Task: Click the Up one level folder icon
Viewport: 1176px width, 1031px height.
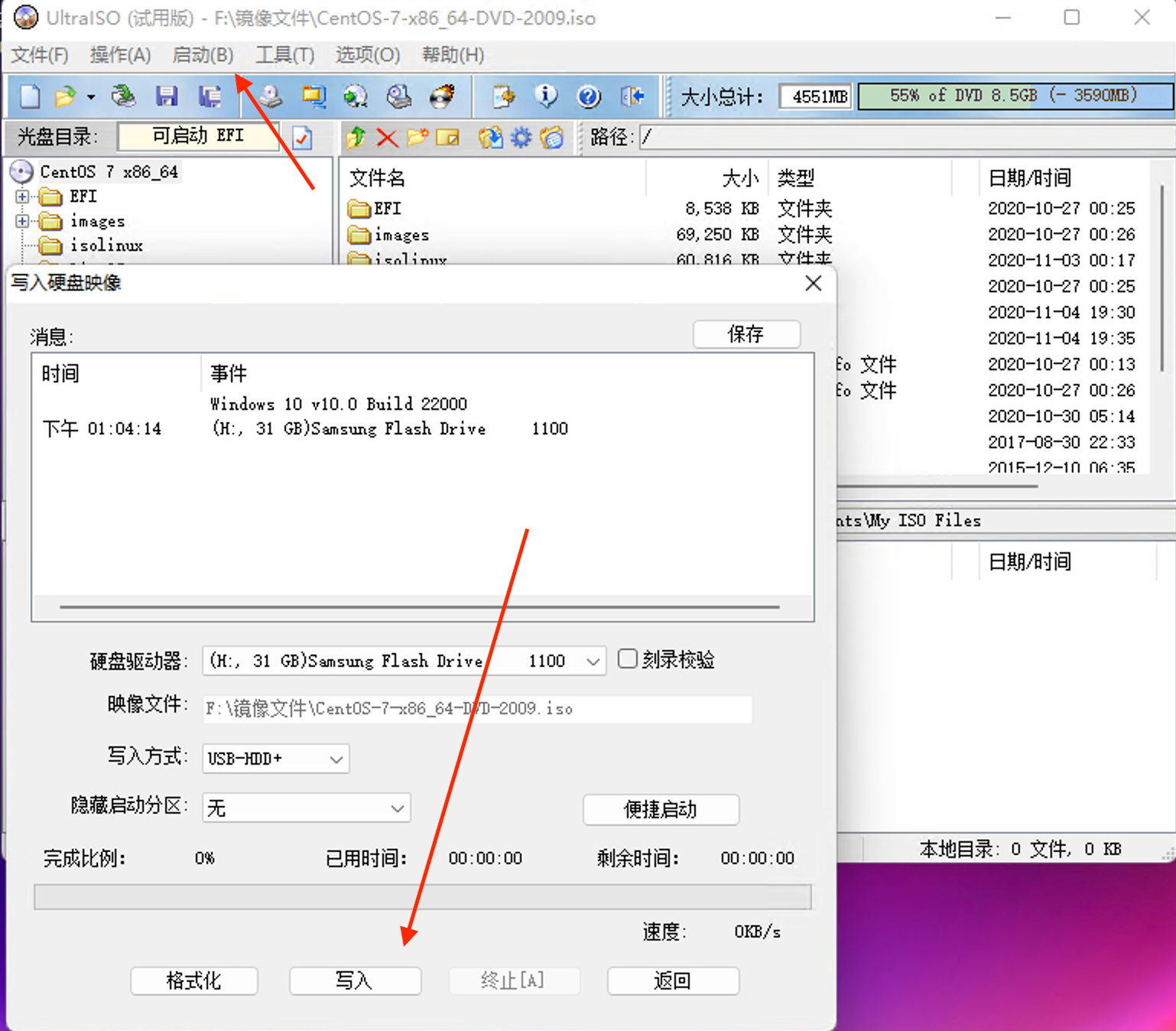Action: click(356, 138)
